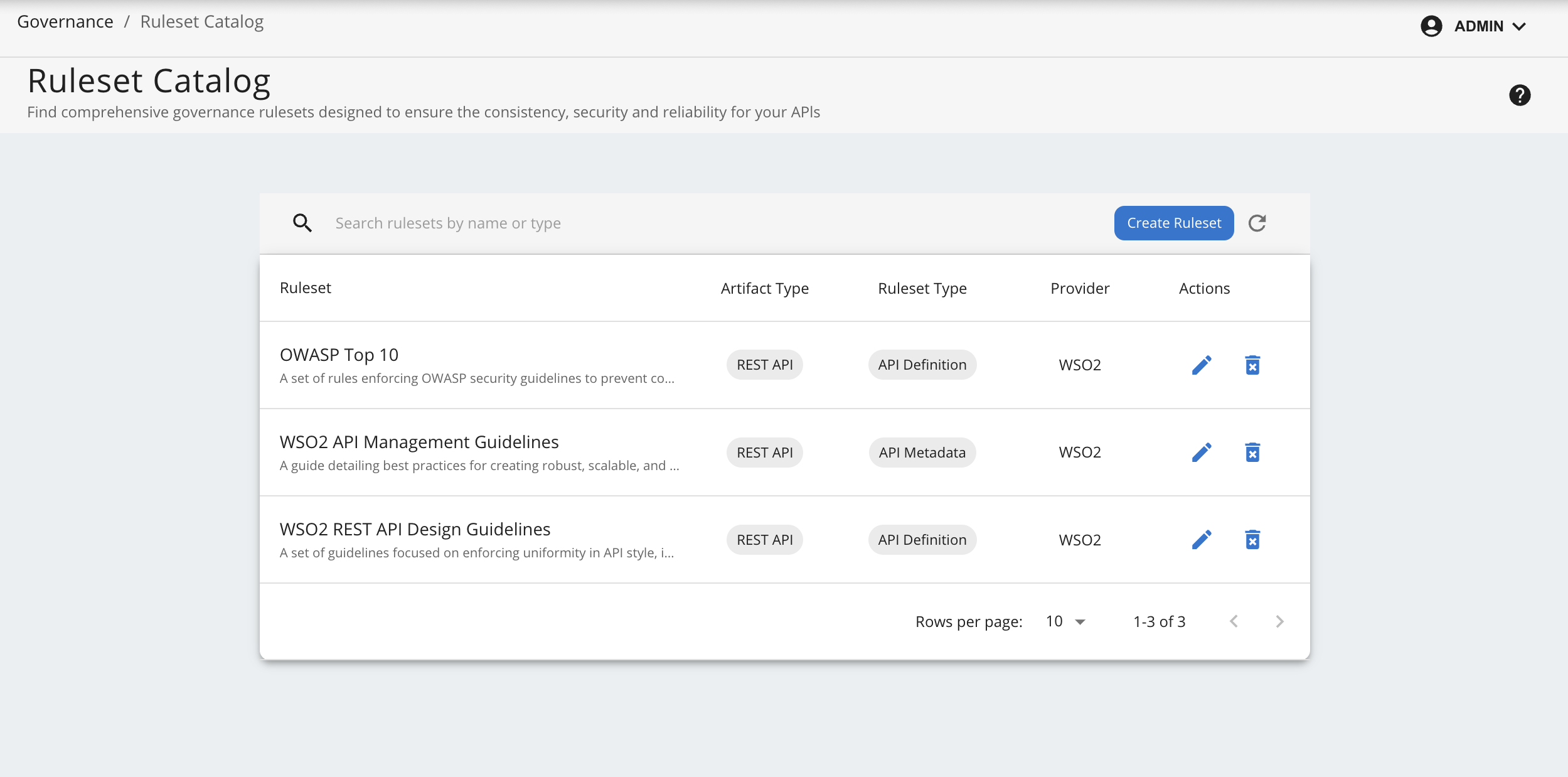This screenshot has width=1568, height=777.
Task: Go to next page of rulesets
Action: pyautogui.click(x=1279, y=622)
